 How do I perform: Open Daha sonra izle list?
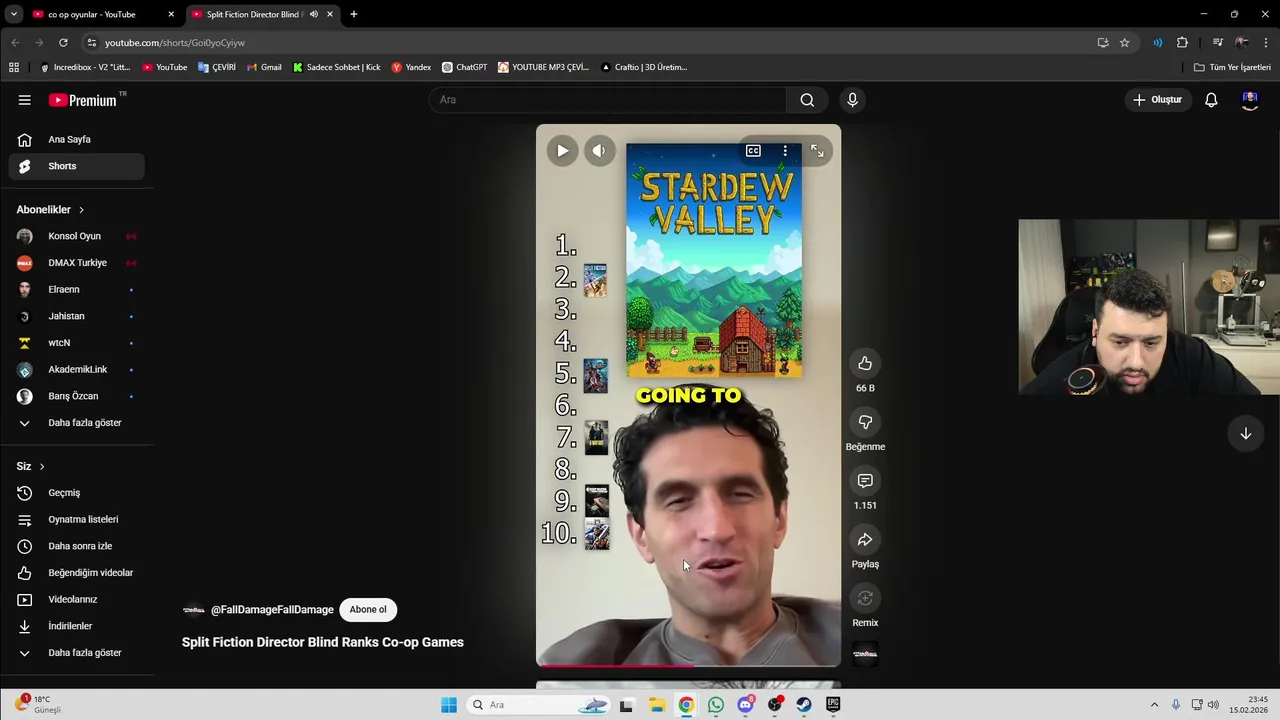(x=76, y=546)
